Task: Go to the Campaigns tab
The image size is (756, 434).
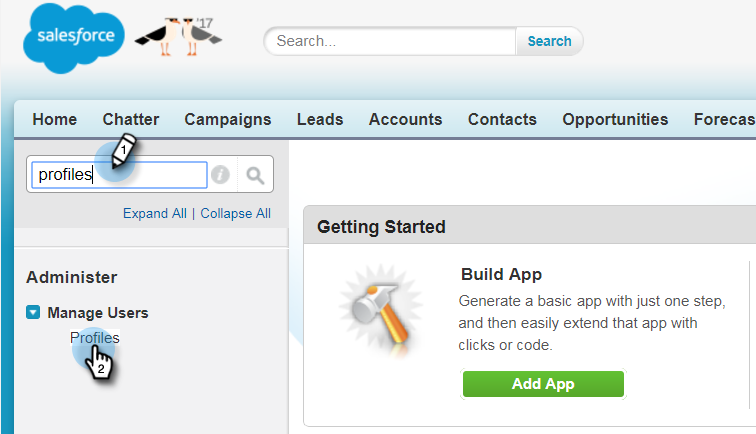Action: (x=228, y=120)
